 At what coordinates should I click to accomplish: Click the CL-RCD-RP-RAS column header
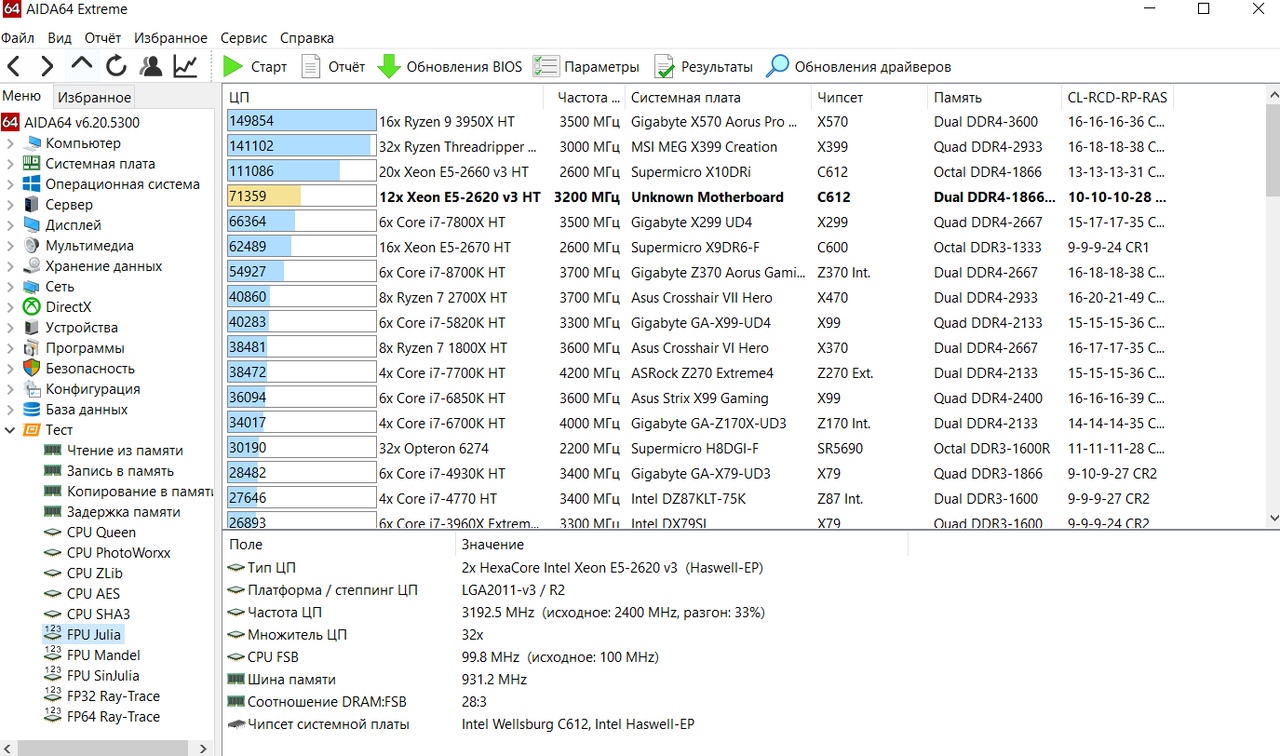click(1118, 97)
